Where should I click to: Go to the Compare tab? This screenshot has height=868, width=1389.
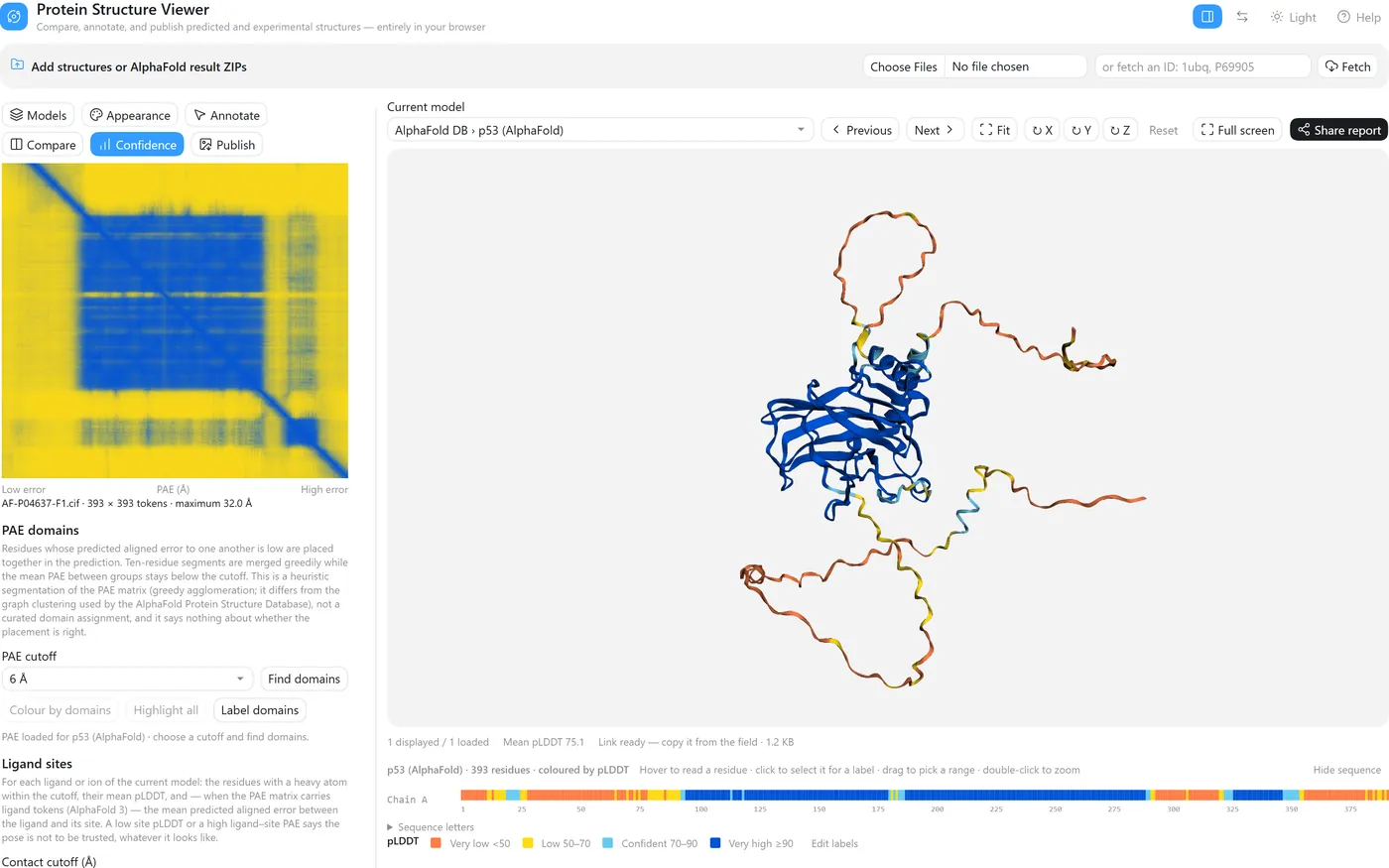click(x=43, y=145)
